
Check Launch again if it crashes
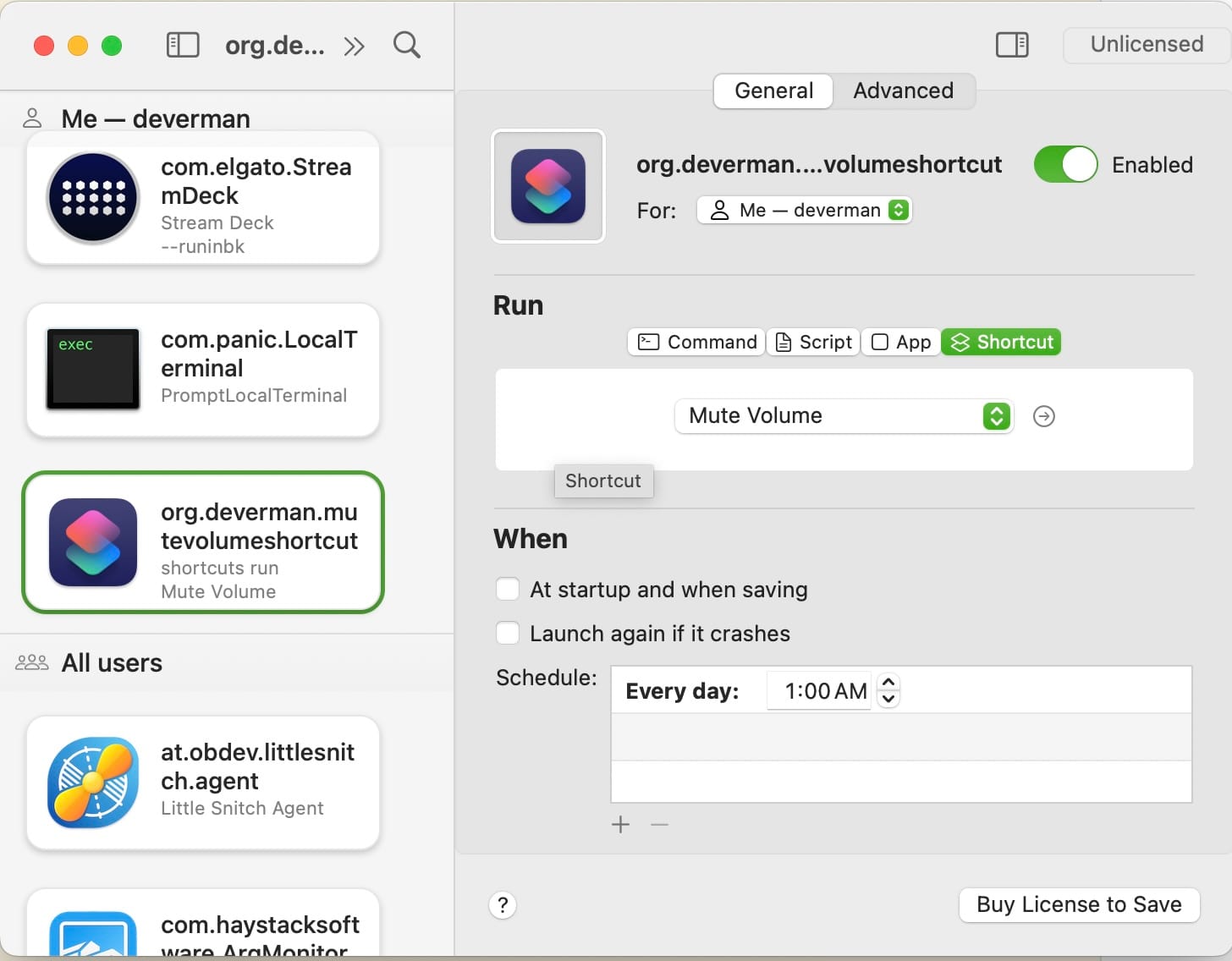click(508, 632)
